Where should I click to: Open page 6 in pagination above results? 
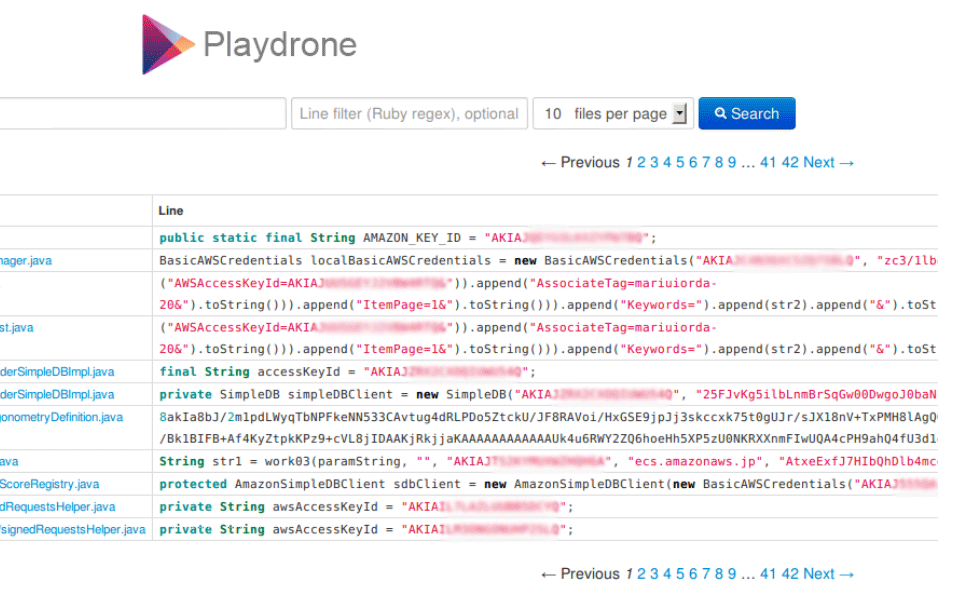(x=693, y=163)
